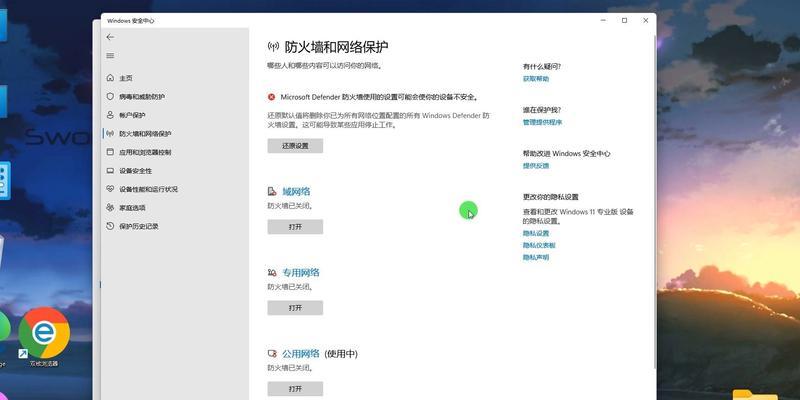Open the 隐私设置 link
800x400 pixels.
coord(536,233)
